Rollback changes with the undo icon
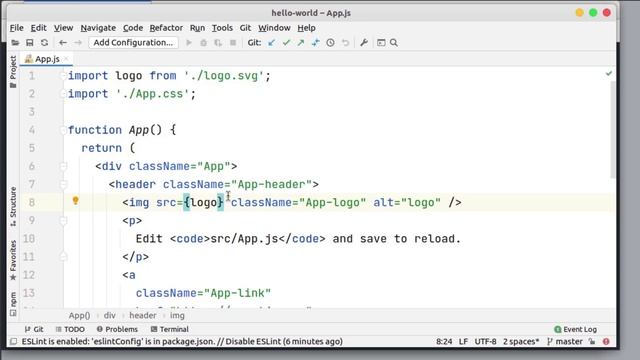 click(x=345, y=42)
